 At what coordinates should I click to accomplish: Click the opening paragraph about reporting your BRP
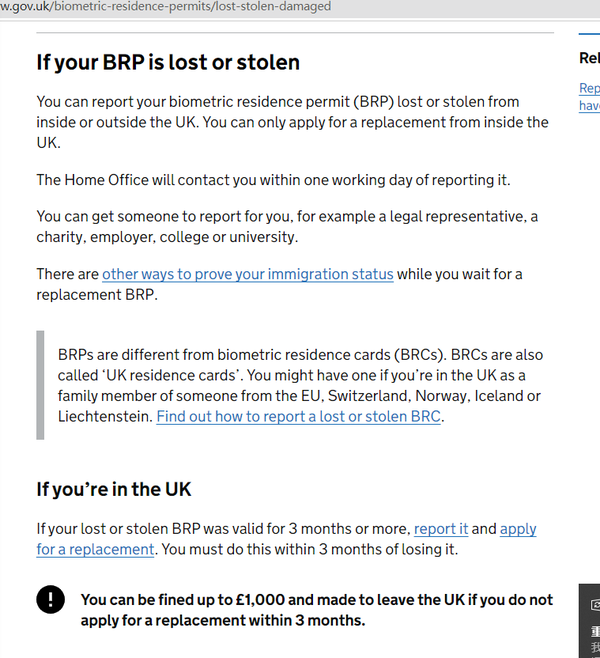pyautogui.click(x=292, y=122)
